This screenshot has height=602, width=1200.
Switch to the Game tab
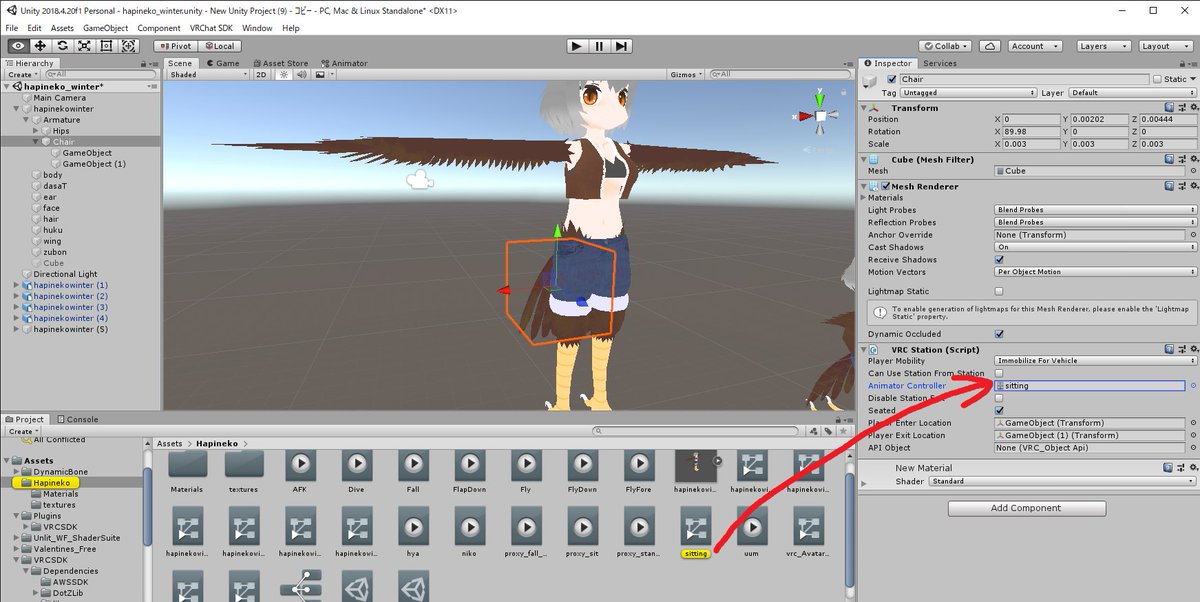(x=223, y=63)
